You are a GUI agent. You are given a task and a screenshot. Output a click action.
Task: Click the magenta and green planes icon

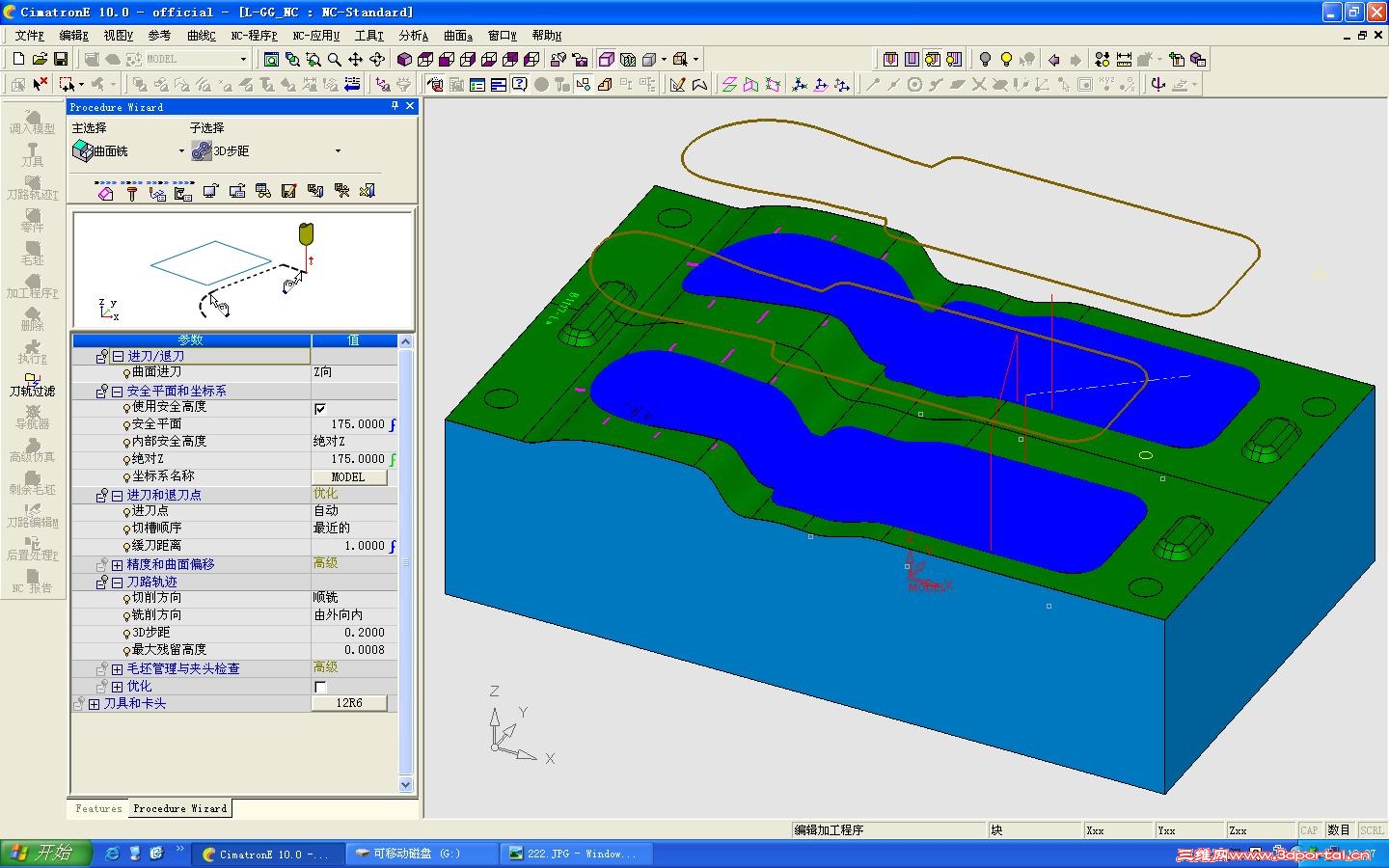729,85
